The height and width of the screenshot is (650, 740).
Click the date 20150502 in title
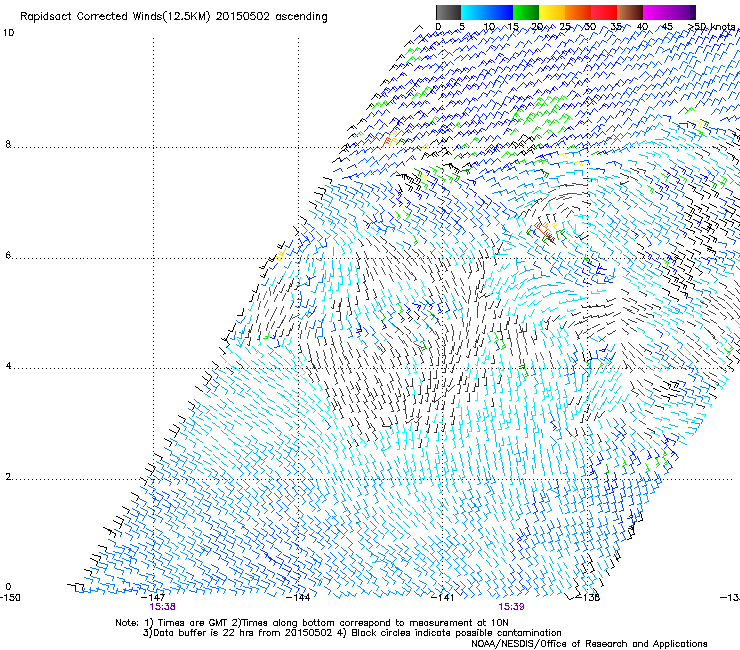click(243, 17)
